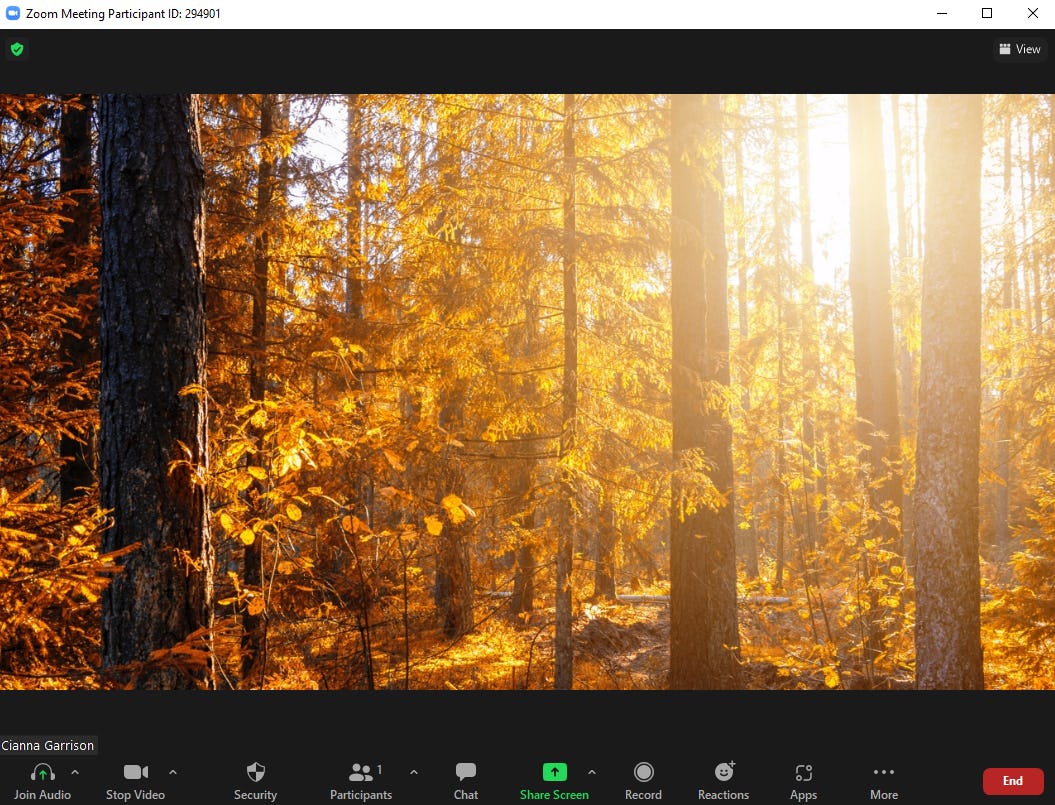The height and width of the screenshot is (805, 1055).
Task: Expand the Share Screen options chevron
Action: [592, 772]
